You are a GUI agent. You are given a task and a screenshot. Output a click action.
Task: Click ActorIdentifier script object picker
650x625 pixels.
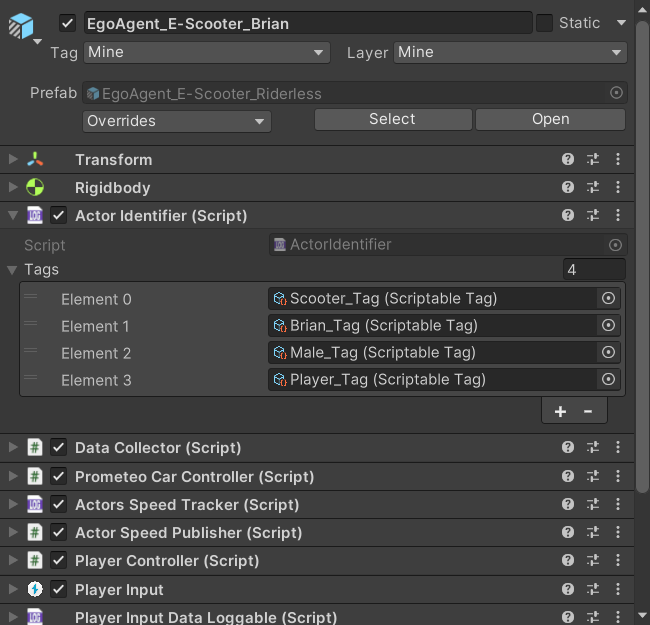[x=615, y=245]
